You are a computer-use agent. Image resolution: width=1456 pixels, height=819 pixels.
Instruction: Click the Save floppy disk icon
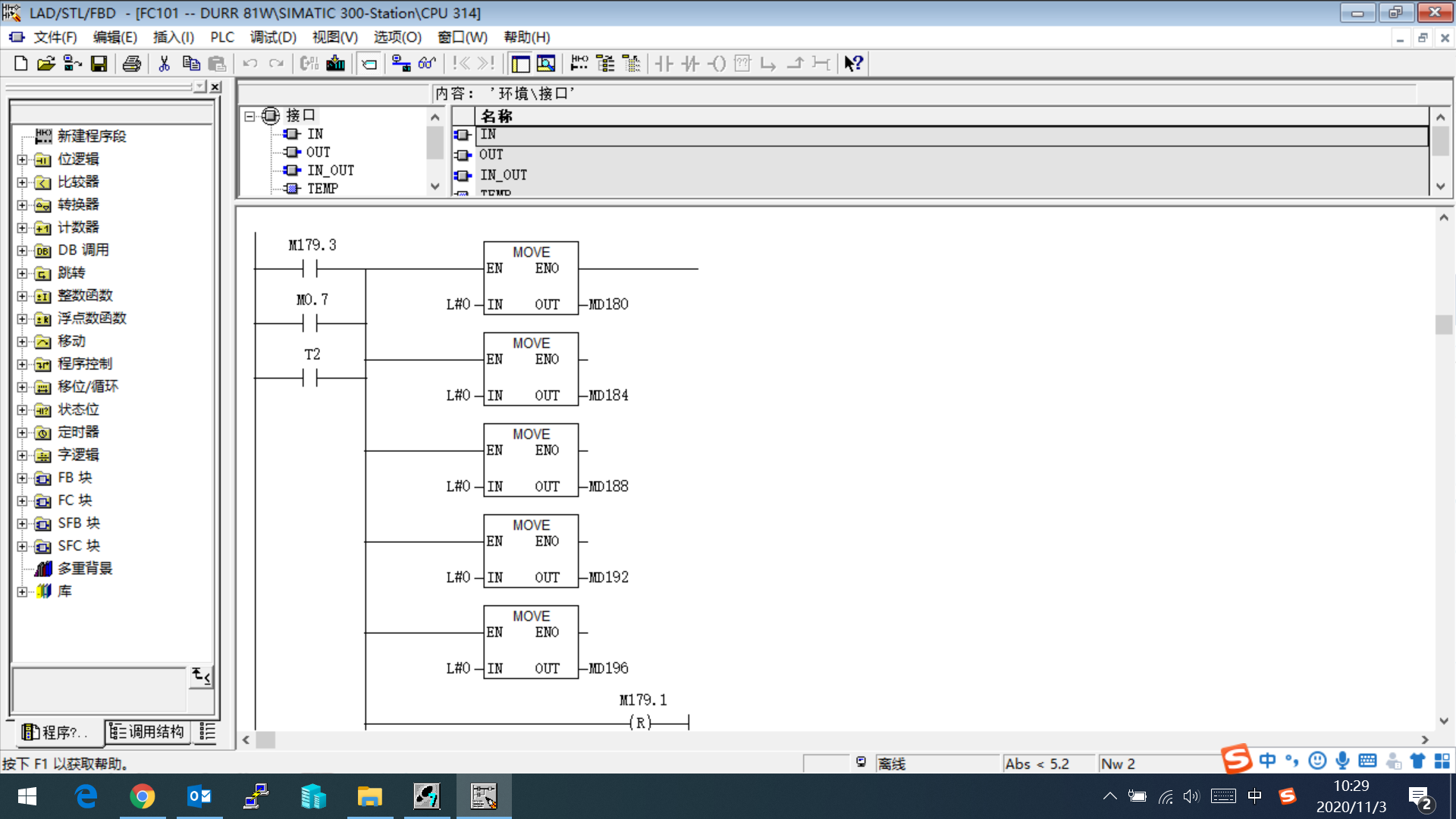coord(99,64)
